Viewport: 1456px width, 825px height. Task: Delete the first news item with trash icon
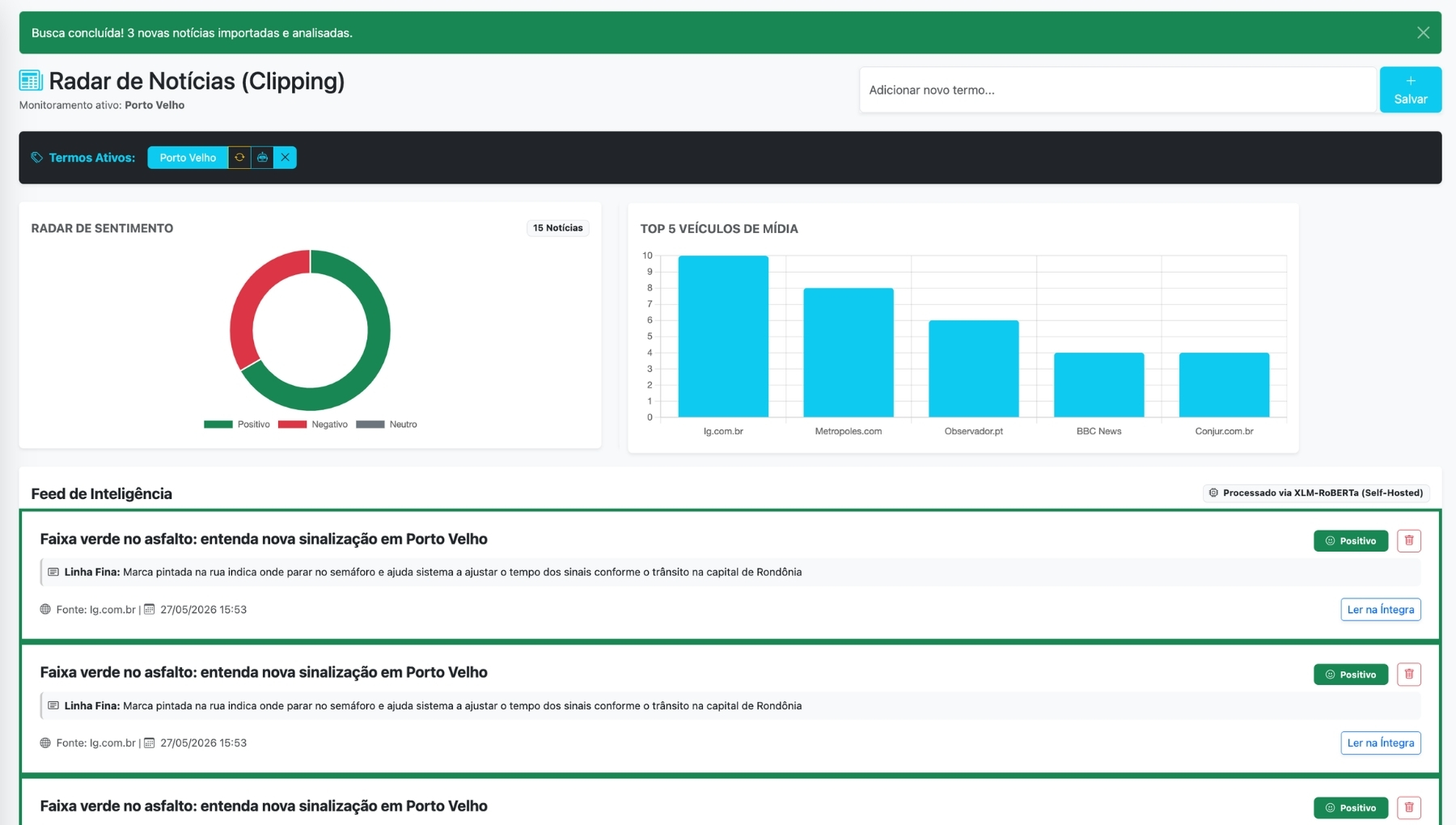coord(1409,540)
